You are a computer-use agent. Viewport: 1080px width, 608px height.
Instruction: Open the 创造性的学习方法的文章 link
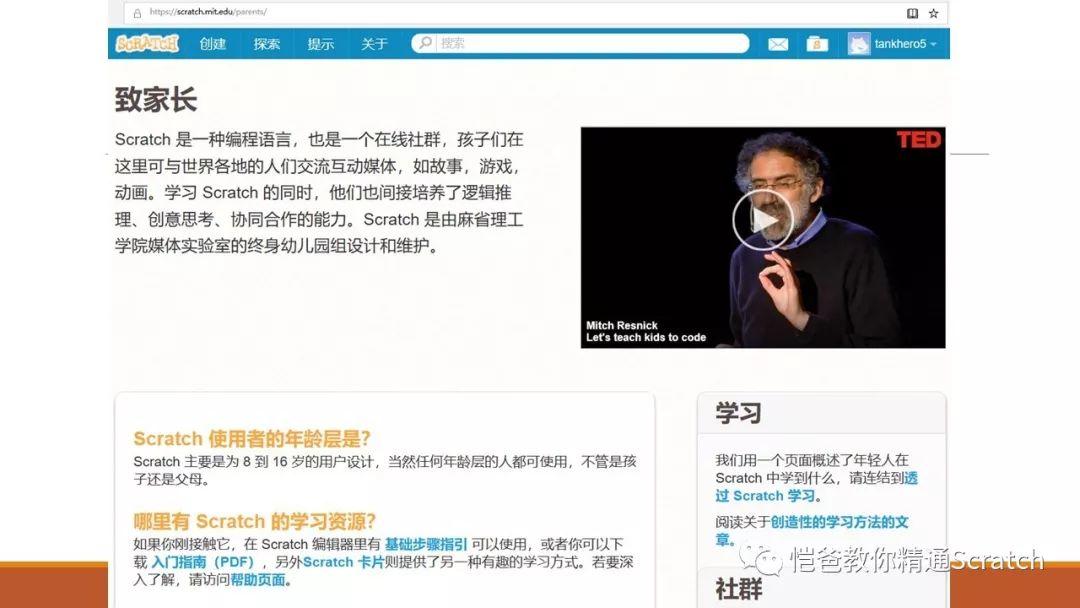[x=812, y=531]
